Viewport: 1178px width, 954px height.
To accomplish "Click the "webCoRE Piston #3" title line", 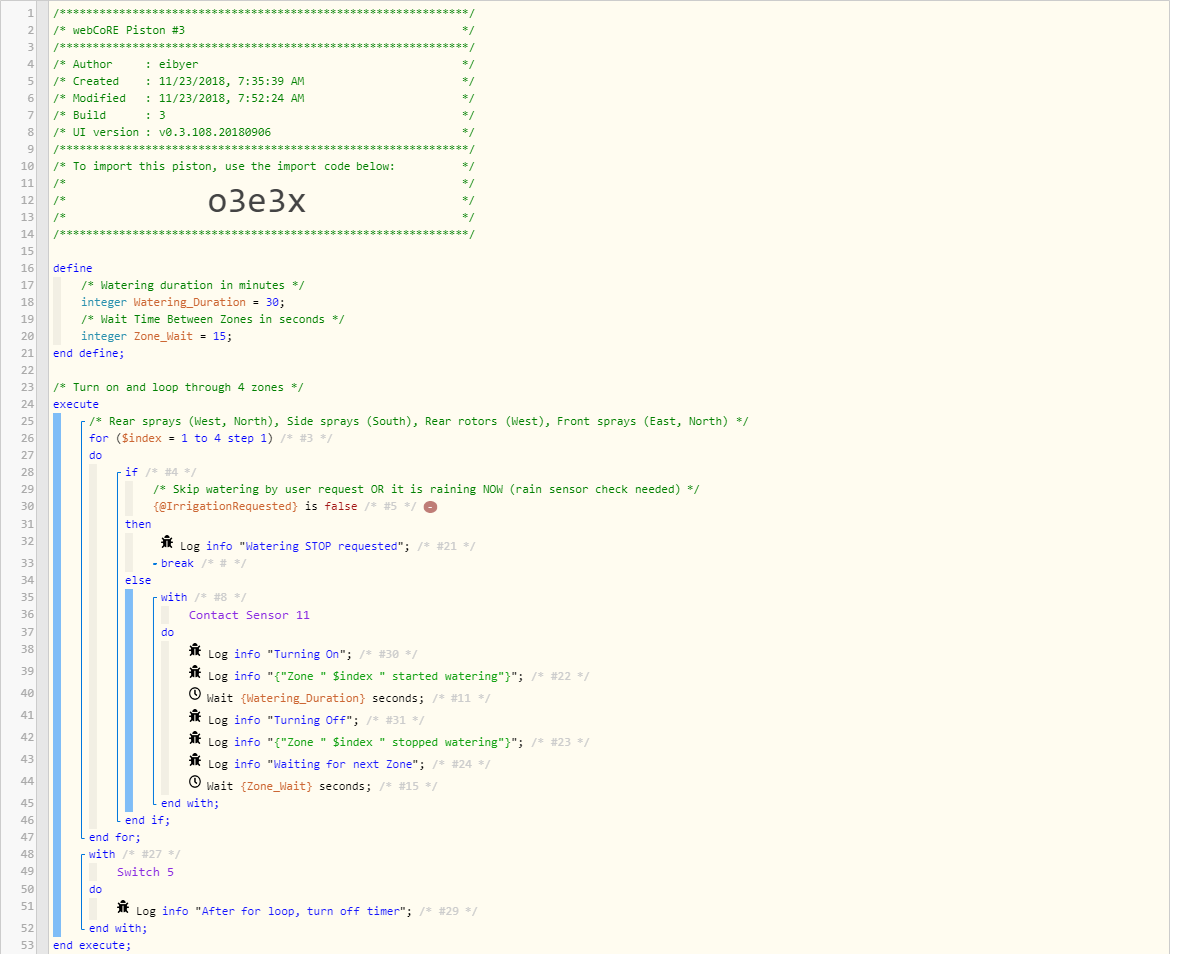I will [x=264, y=30].
